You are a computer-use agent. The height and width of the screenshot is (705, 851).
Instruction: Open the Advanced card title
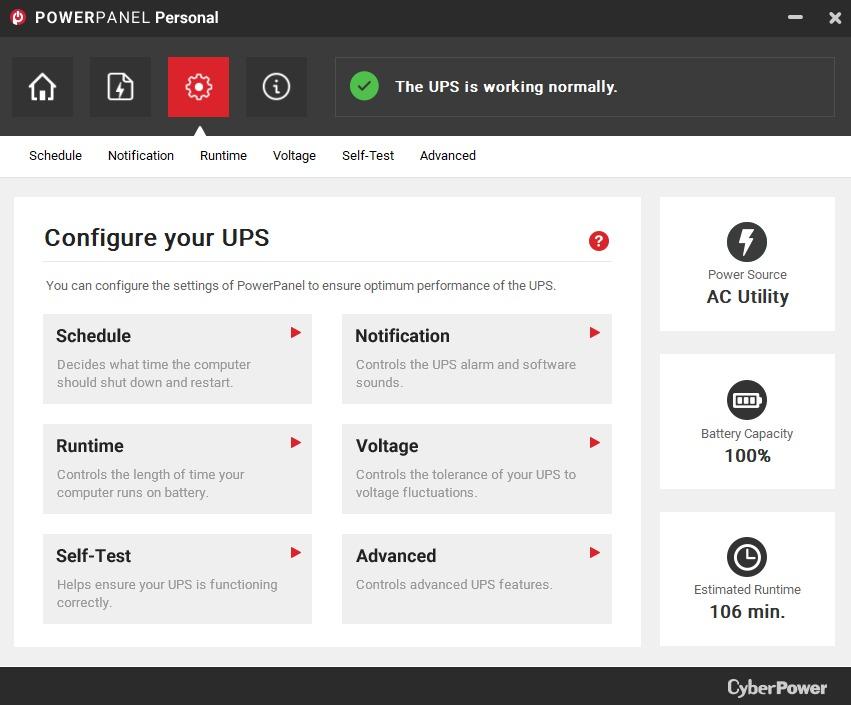point(396,556)
